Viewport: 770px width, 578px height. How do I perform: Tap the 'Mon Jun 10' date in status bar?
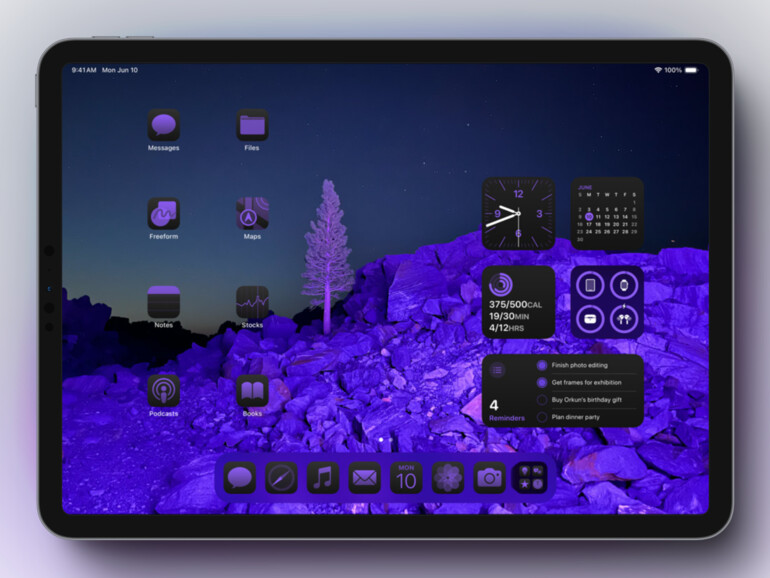[120, 70]
